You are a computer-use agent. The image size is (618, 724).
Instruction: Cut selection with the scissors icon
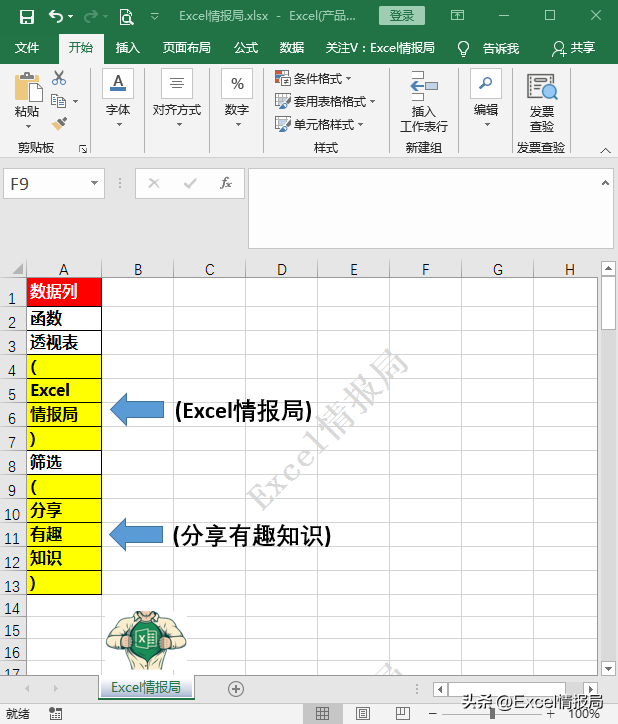pos(59,78)
